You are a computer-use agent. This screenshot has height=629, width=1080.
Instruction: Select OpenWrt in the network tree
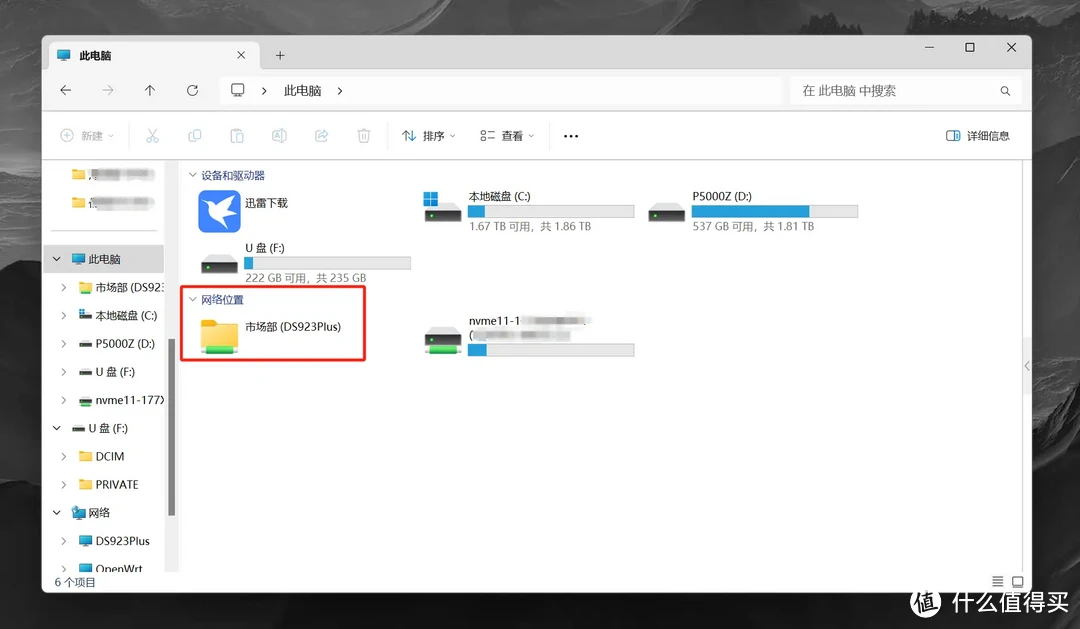(x=110, y=568)
